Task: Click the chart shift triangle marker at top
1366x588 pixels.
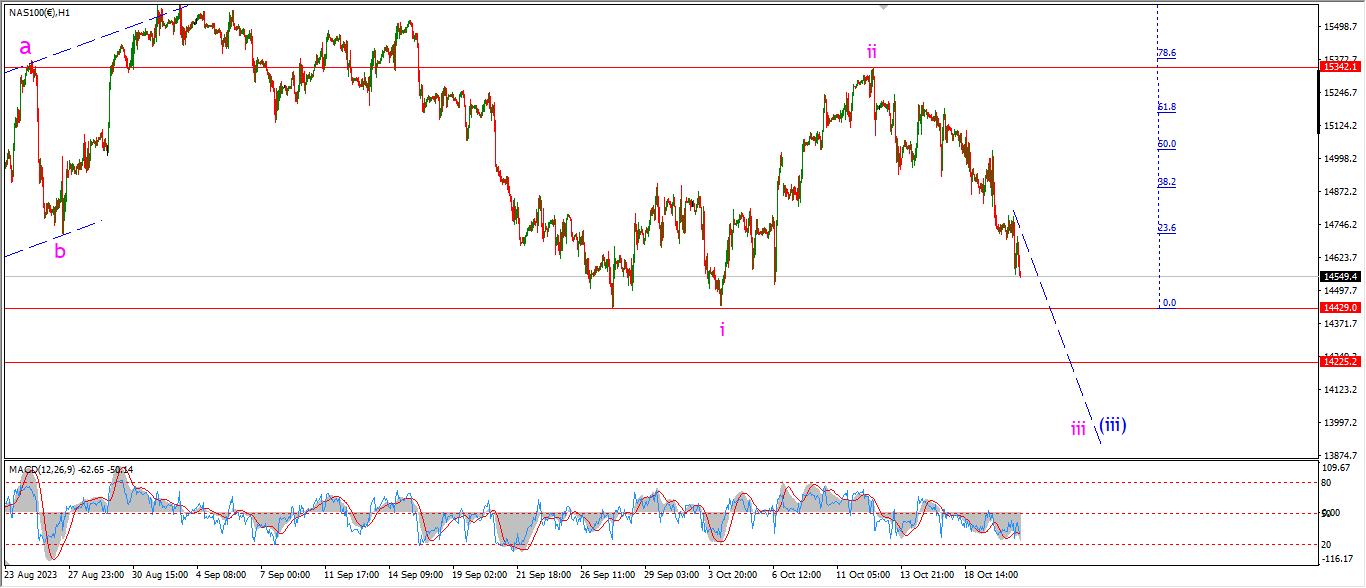Action: point(883,7)
